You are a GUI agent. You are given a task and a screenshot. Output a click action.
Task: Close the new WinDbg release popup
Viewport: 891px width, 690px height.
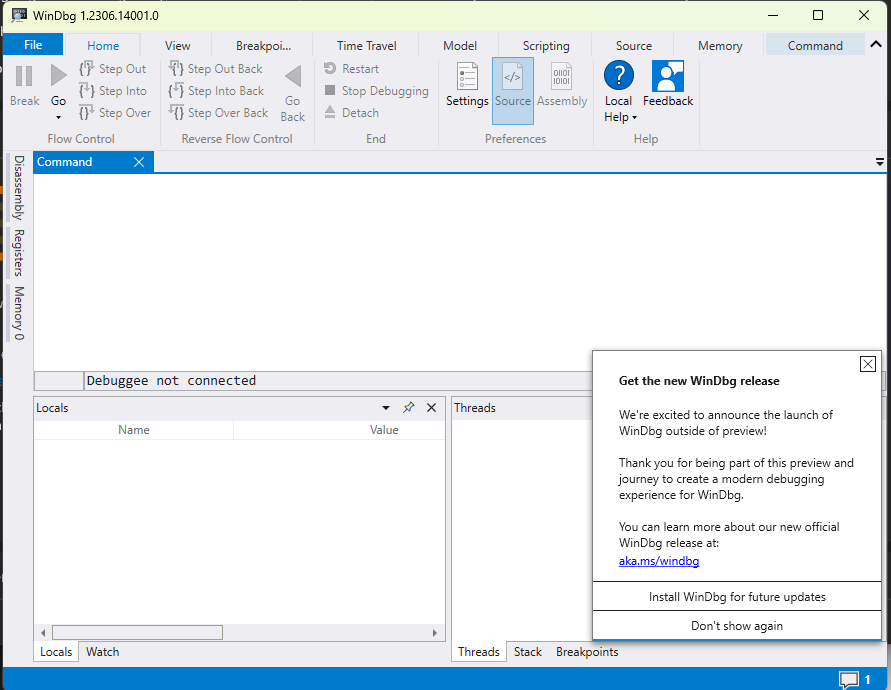[868, 364]
